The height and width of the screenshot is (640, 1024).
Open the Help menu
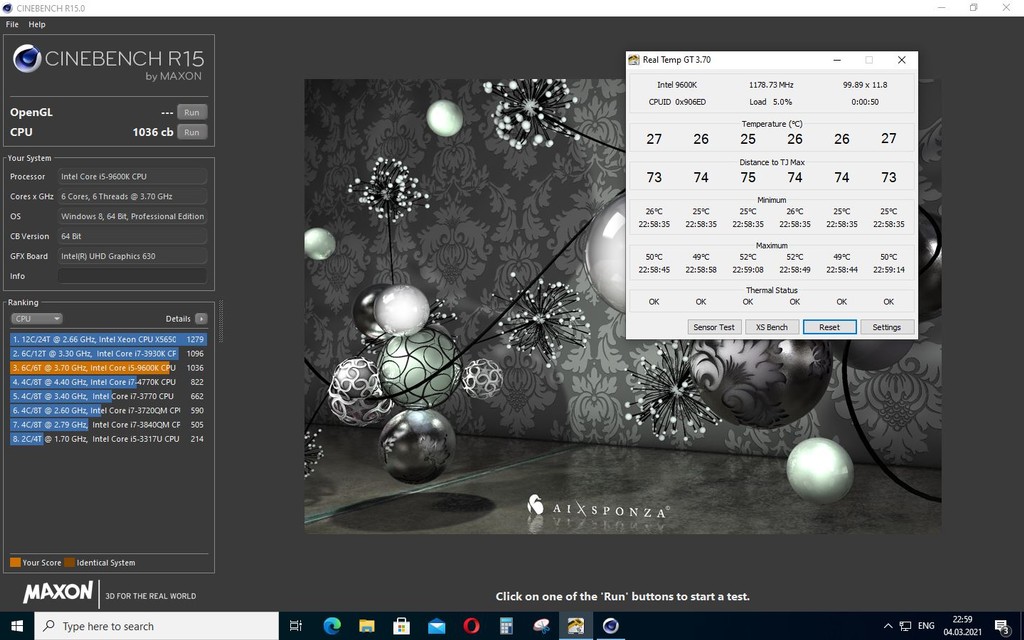[37, 24]
